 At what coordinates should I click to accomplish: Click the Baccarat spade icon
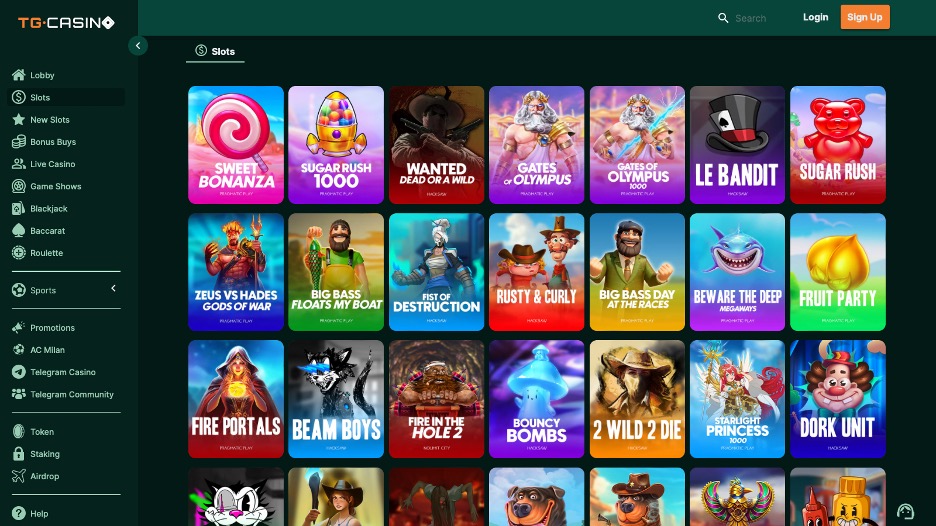[18, 231]
